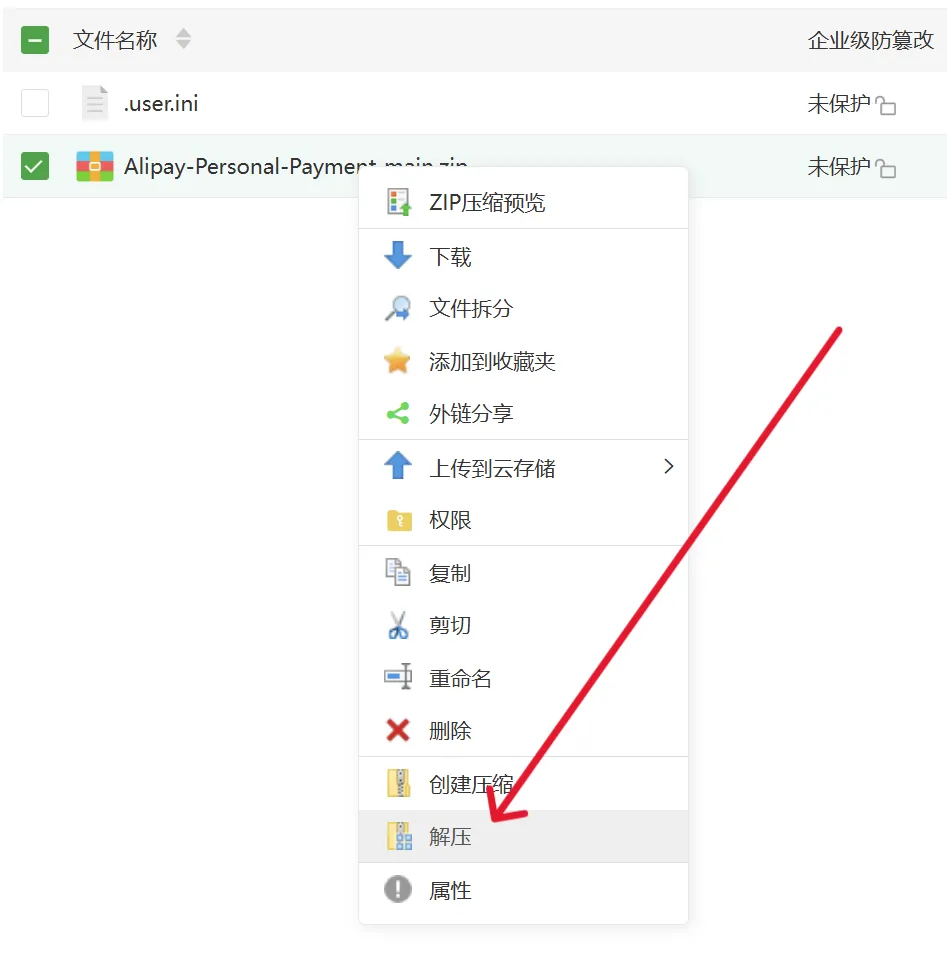
Task: Click the 企业级防篡改 column header
Action: pos(870,40)
